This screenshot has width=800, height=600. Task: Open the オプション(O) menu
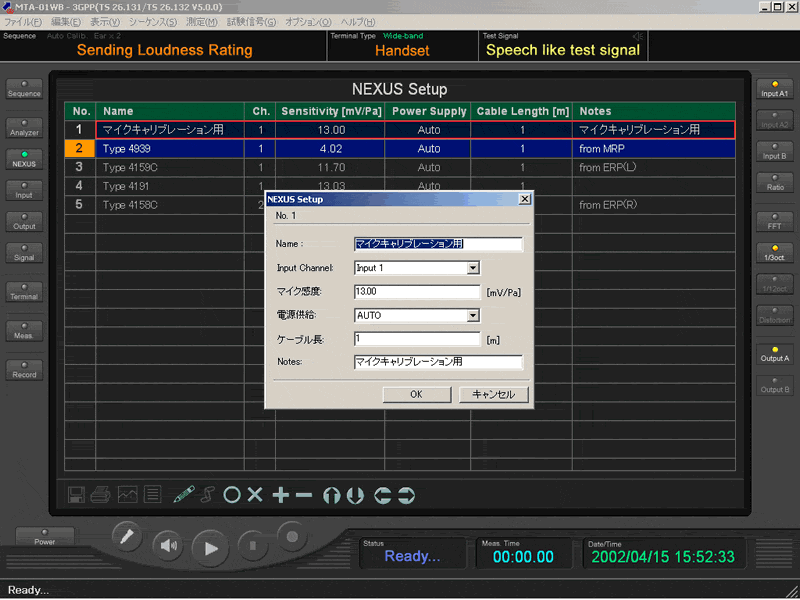308,22
